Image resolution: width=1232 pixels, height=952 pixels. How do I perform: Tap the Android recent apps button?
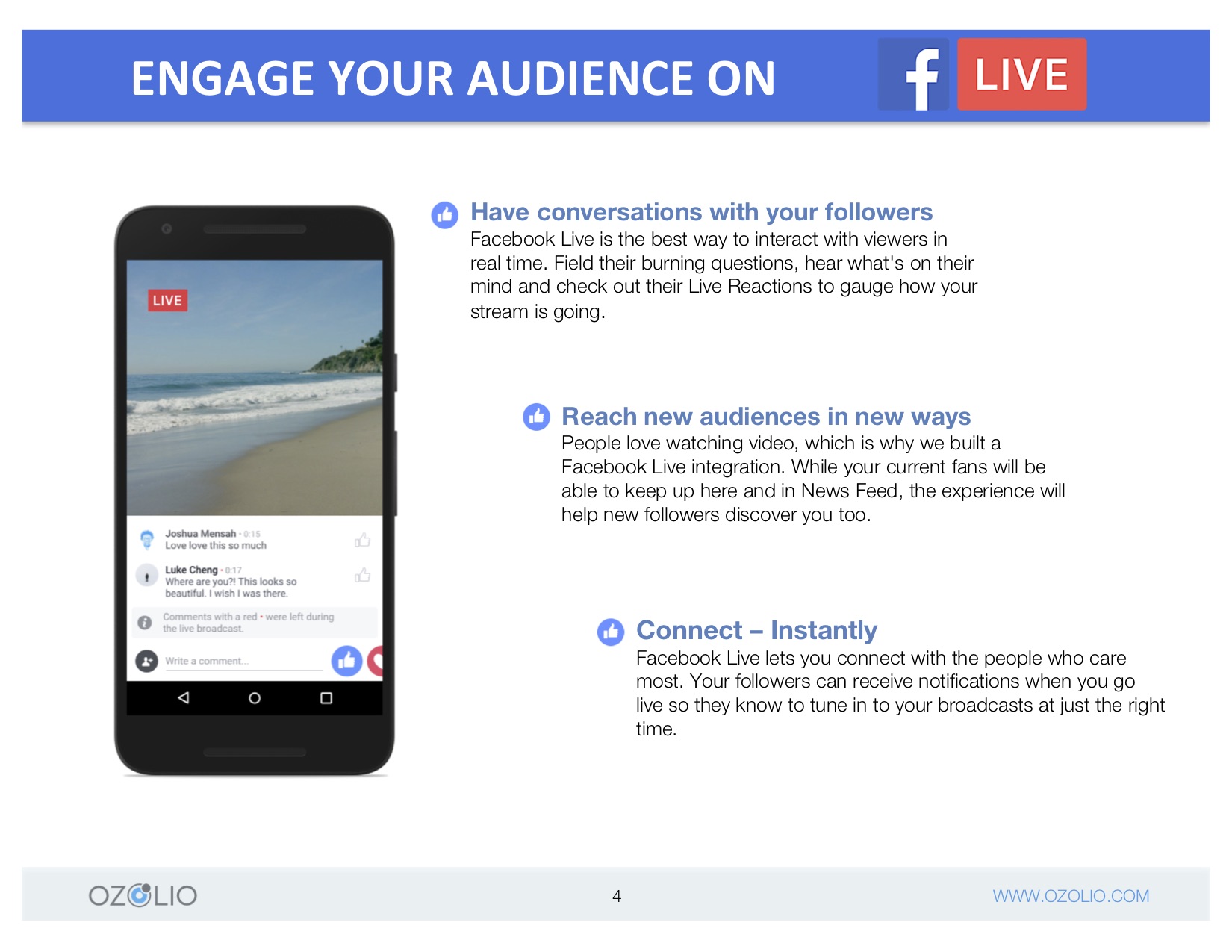tap(326, 698)
